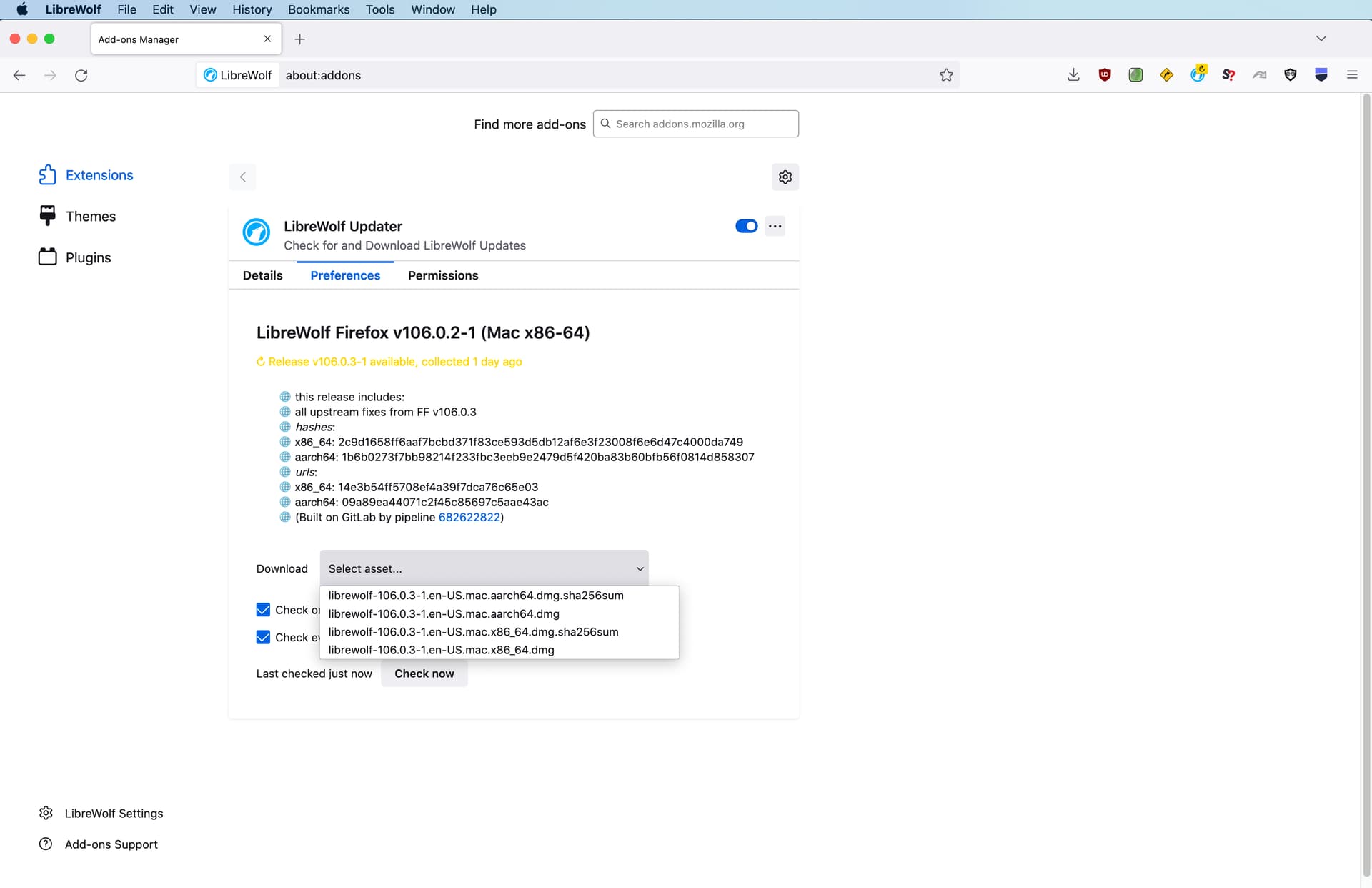
Task: Bookmark this page with the star
Action: pos(946,75)
